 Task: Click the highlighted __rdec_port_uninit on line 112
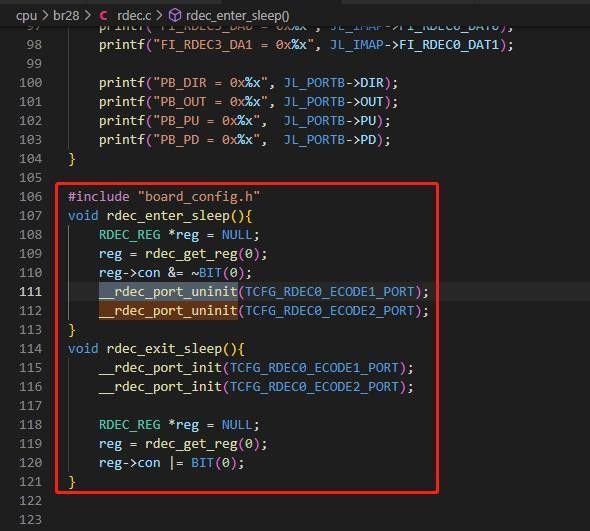(x=168, y=311)
